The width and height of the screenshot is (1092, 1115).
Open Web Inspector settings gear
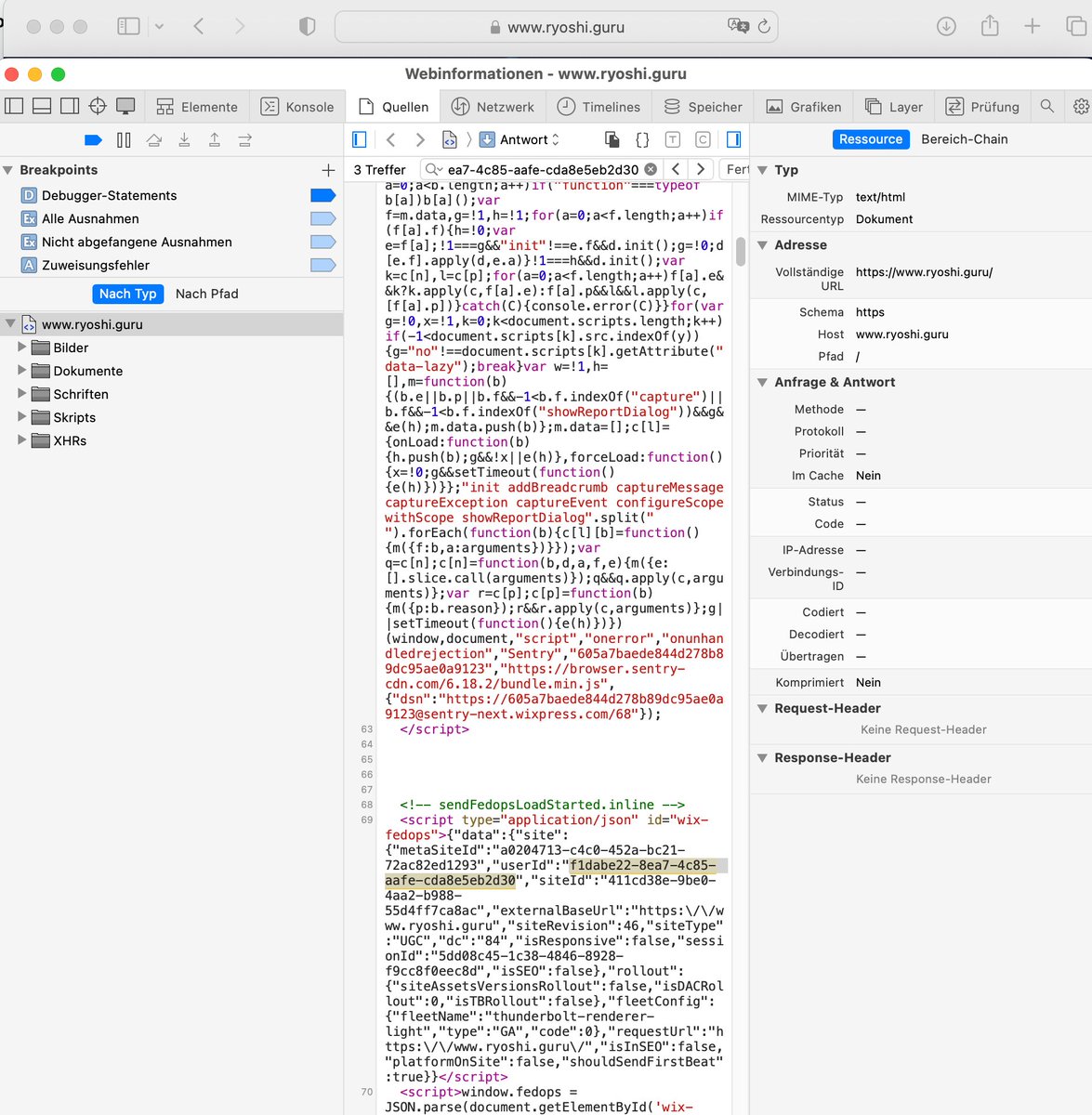pos(1081,107)
